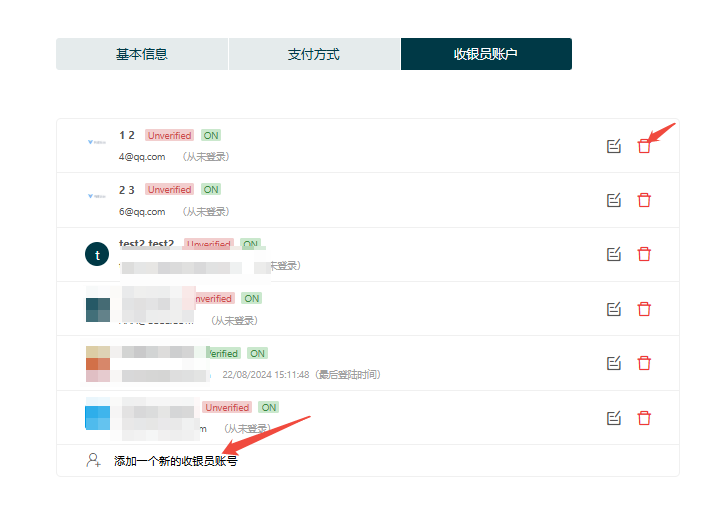Click ON badge in dark teal avatar row
Screen dimensions: 708x505
coord(252,299)
